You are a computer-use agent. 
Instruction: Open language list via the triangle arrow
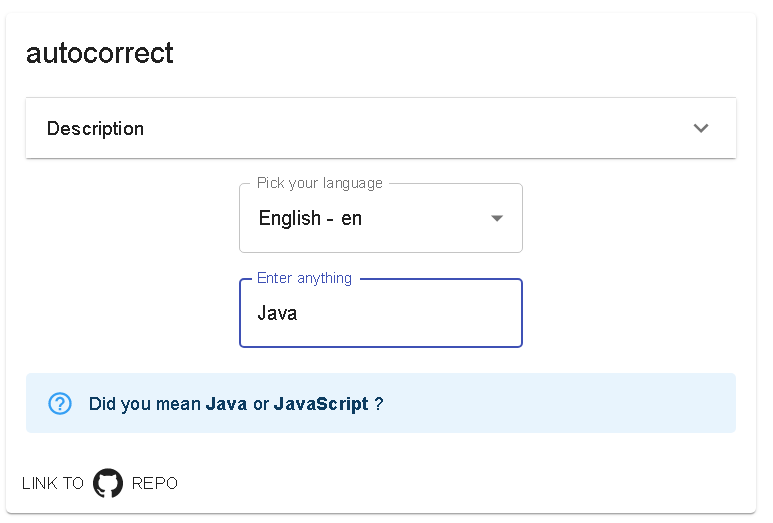[496, 218]
